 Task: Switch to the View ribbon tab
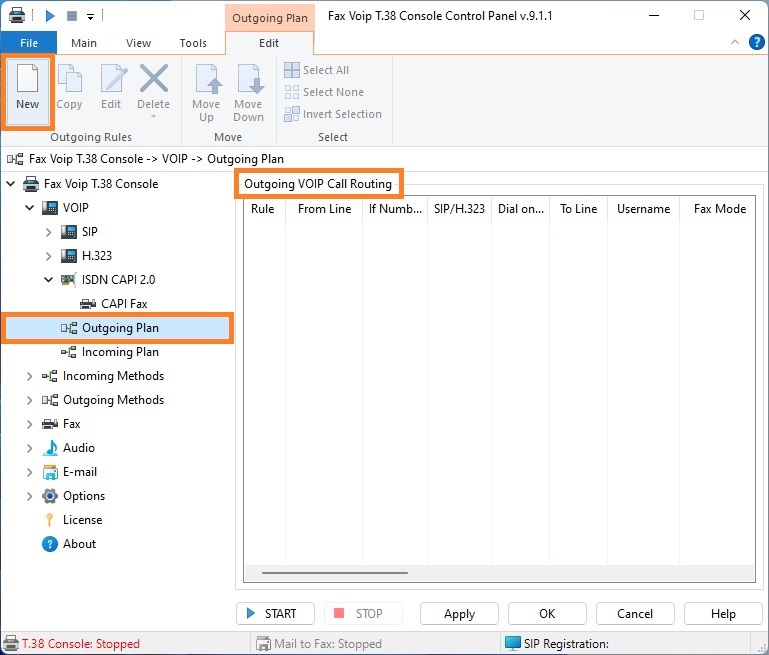(x=138, y=43)
